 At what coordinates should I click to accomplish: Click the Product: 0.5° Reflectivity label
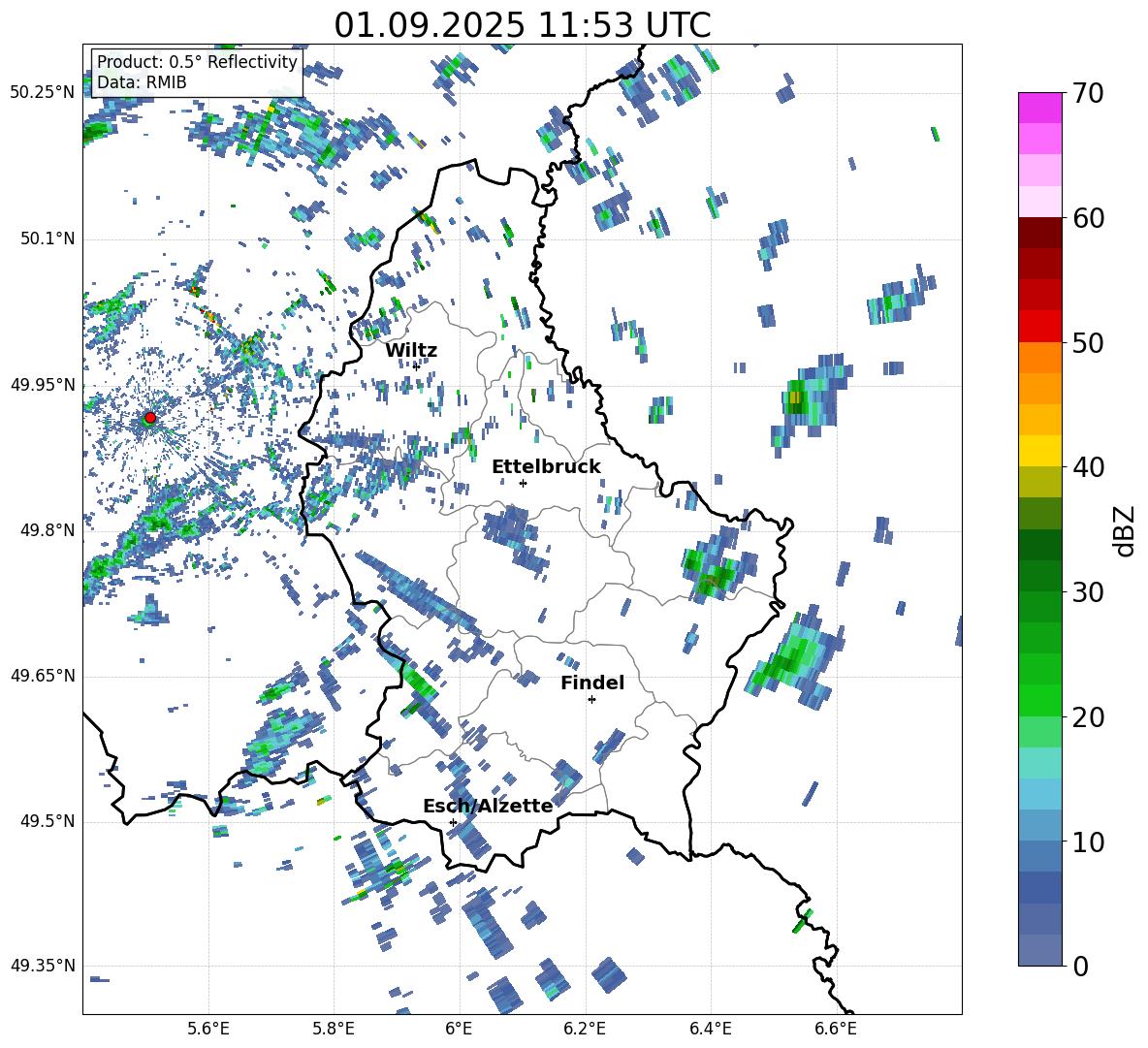[197, 62]
